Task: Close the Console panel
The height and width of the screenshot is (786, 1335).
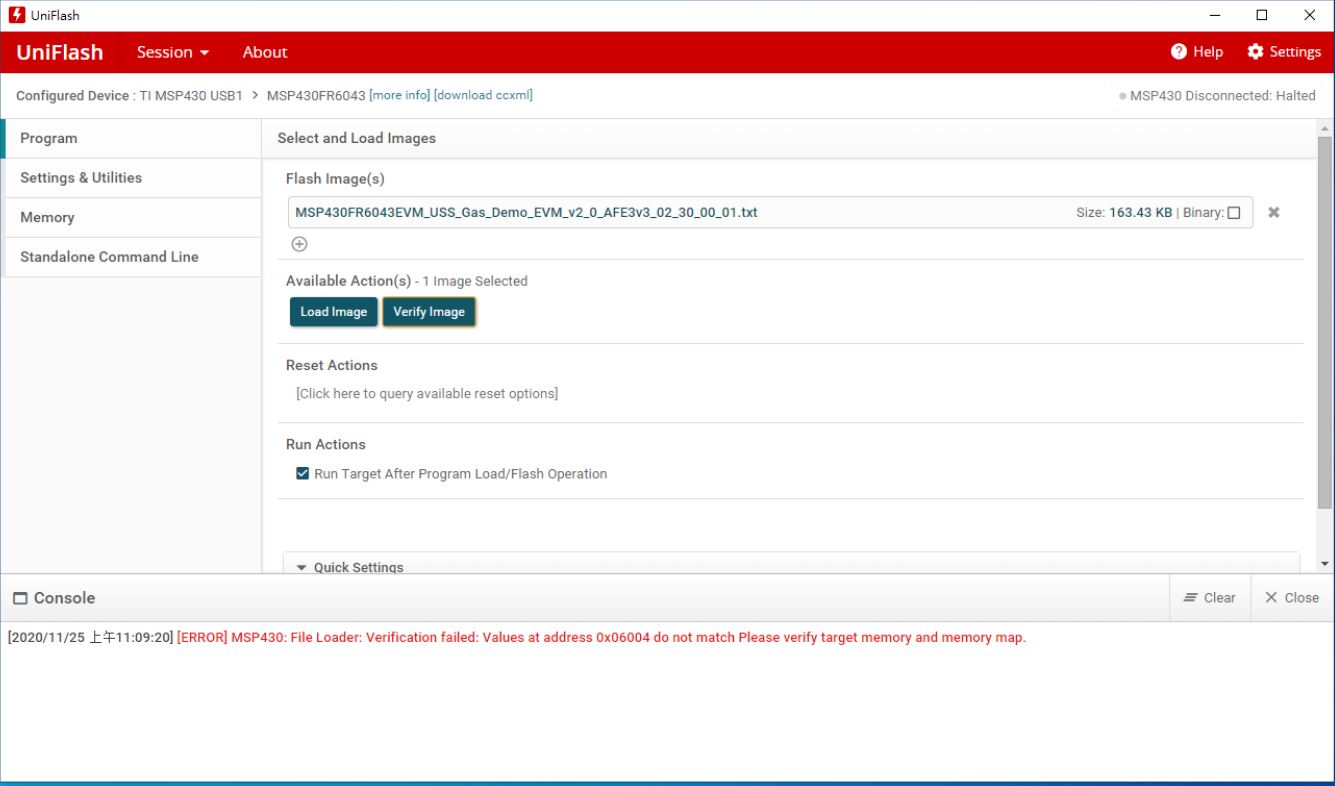Action: 1292,598
